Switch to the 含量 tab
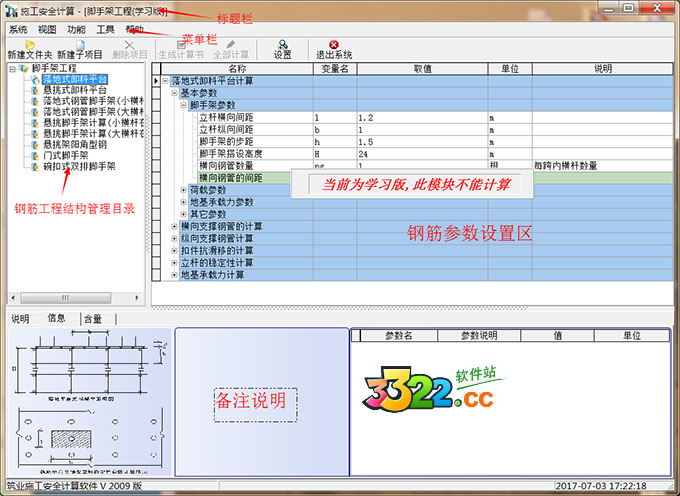Viewport: 680px width, 496px height. click(92, 319)
